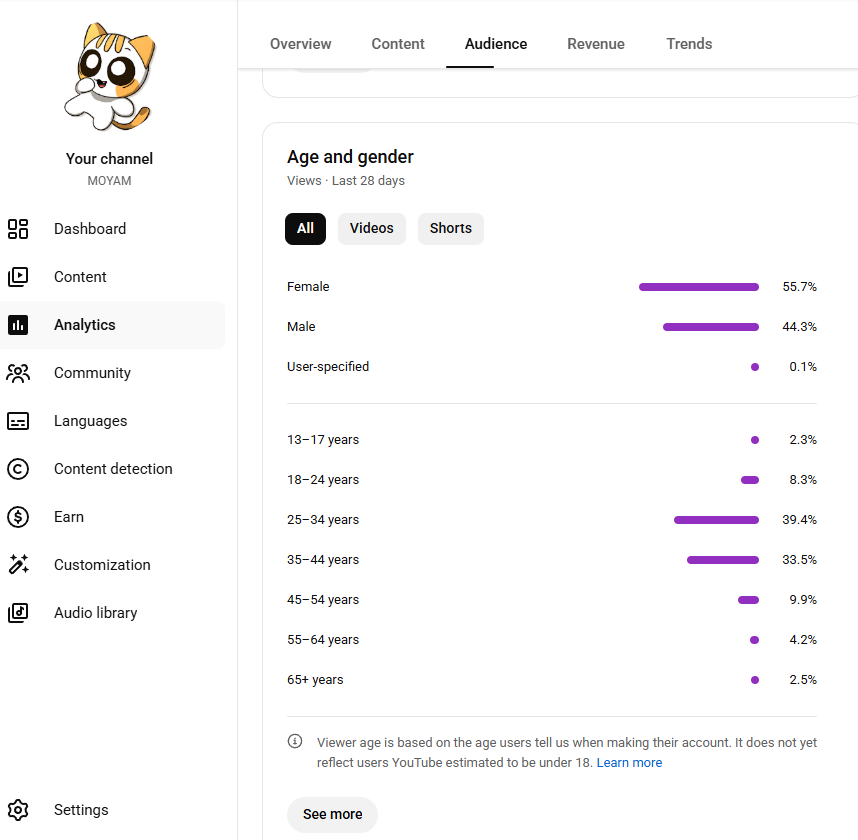Click the 33.5% value
Screen dimensions: 858x840
tap(799, 560)
